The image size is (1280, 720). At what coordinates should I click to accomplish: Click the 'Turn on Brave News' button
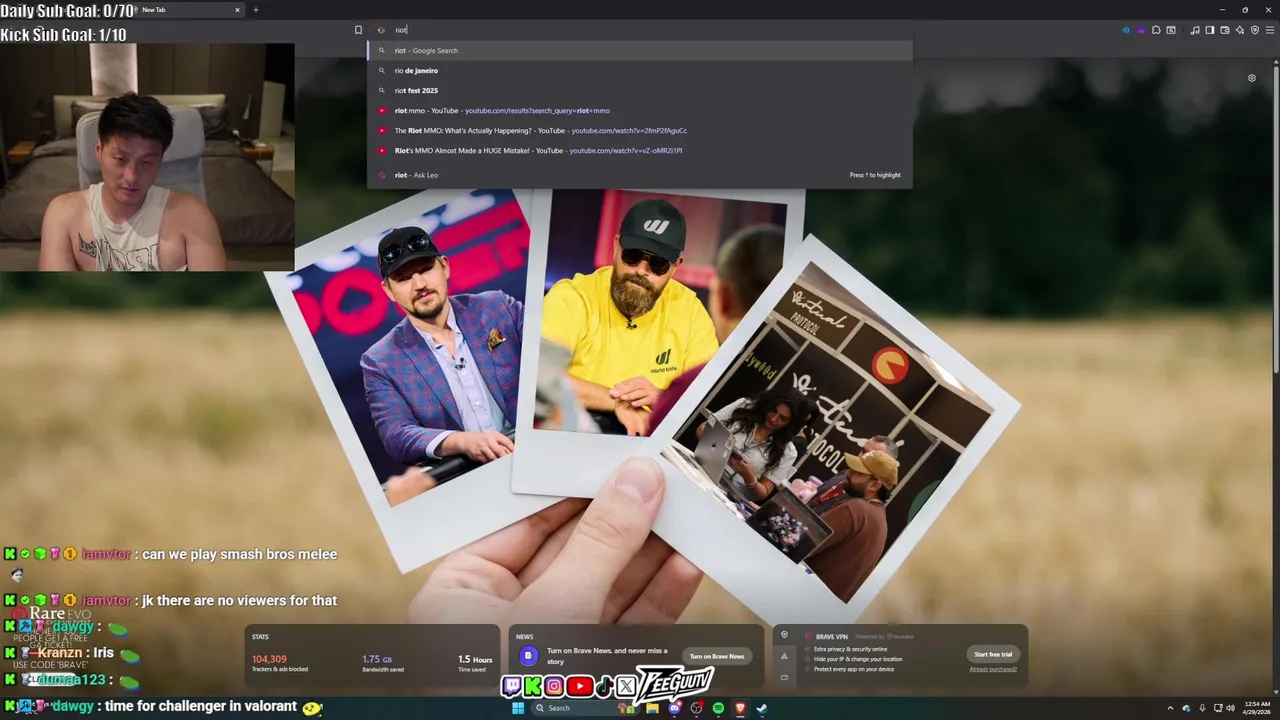717,656
